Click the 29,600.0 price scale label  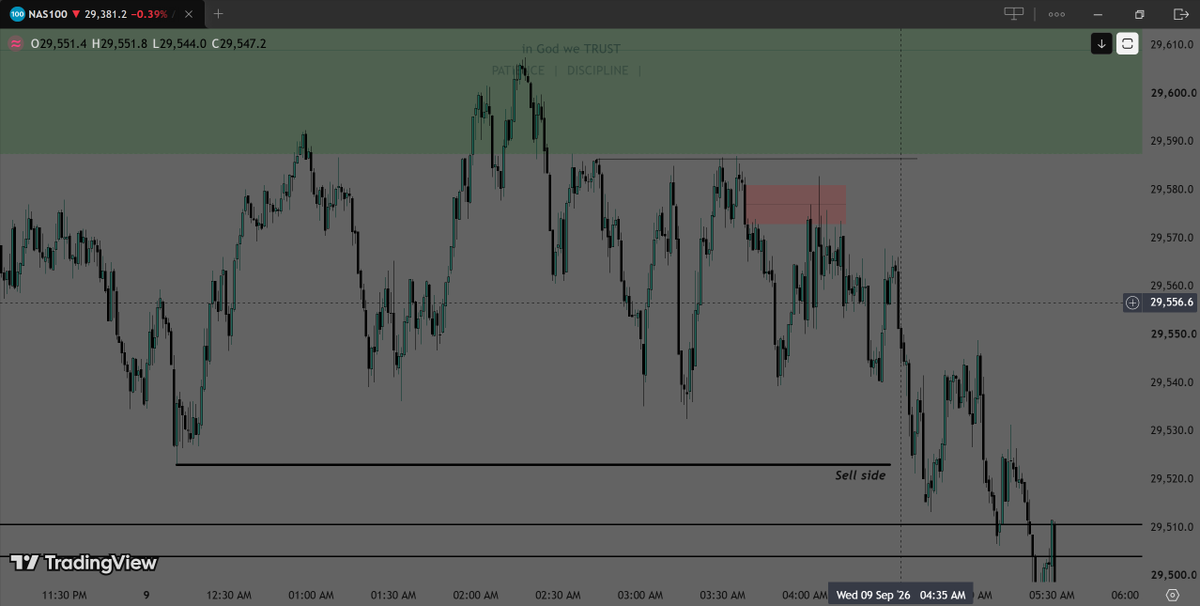point(1174,93)
